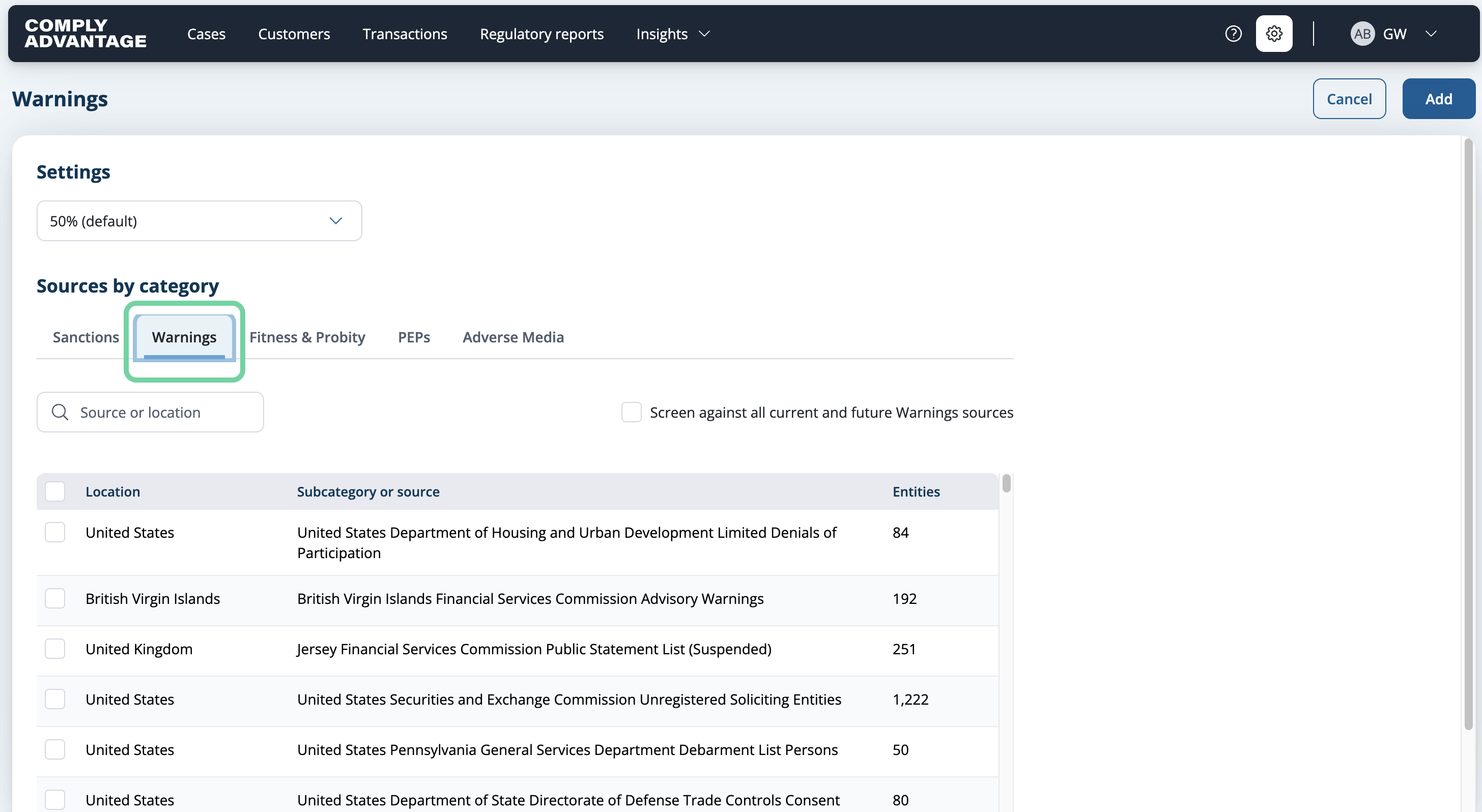The width and height of the screenshot is (1482, 812).
Task: Navigate to Regulatory reports
Action: pyautogui.click(x=541, y=34)
